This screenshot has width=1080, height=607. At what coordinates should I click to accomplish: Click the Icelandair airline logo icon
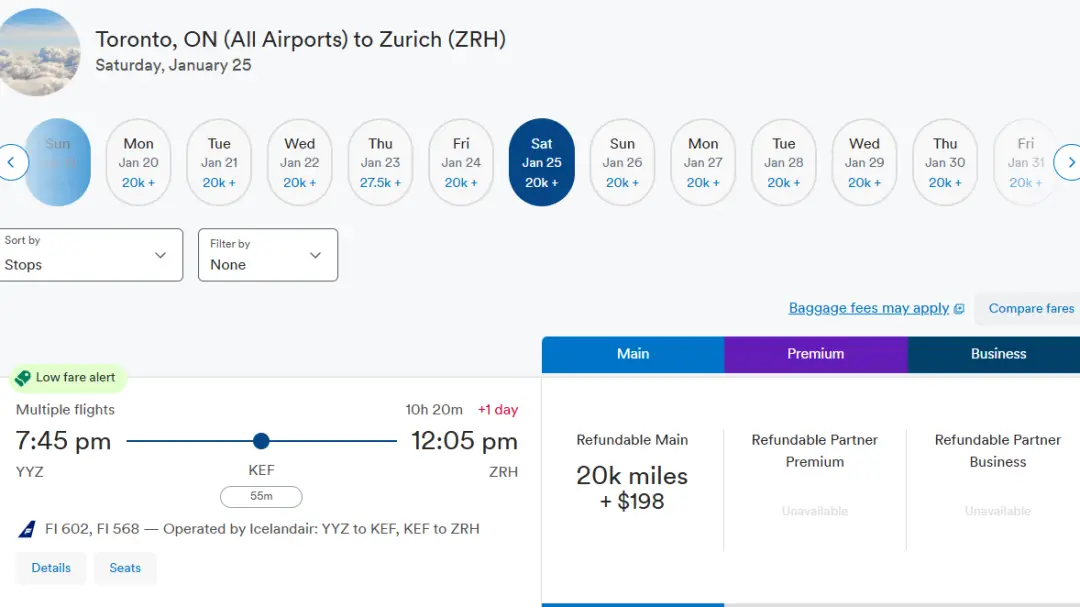[27, 529]
